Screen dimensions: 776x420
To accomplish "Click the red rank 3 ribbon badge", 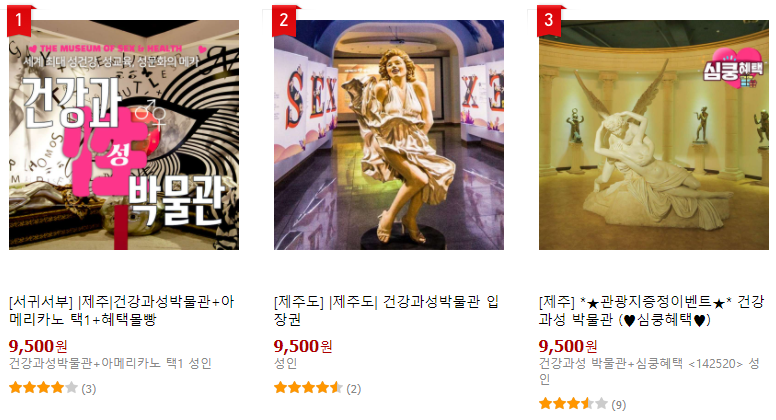I will pos(549,21).
